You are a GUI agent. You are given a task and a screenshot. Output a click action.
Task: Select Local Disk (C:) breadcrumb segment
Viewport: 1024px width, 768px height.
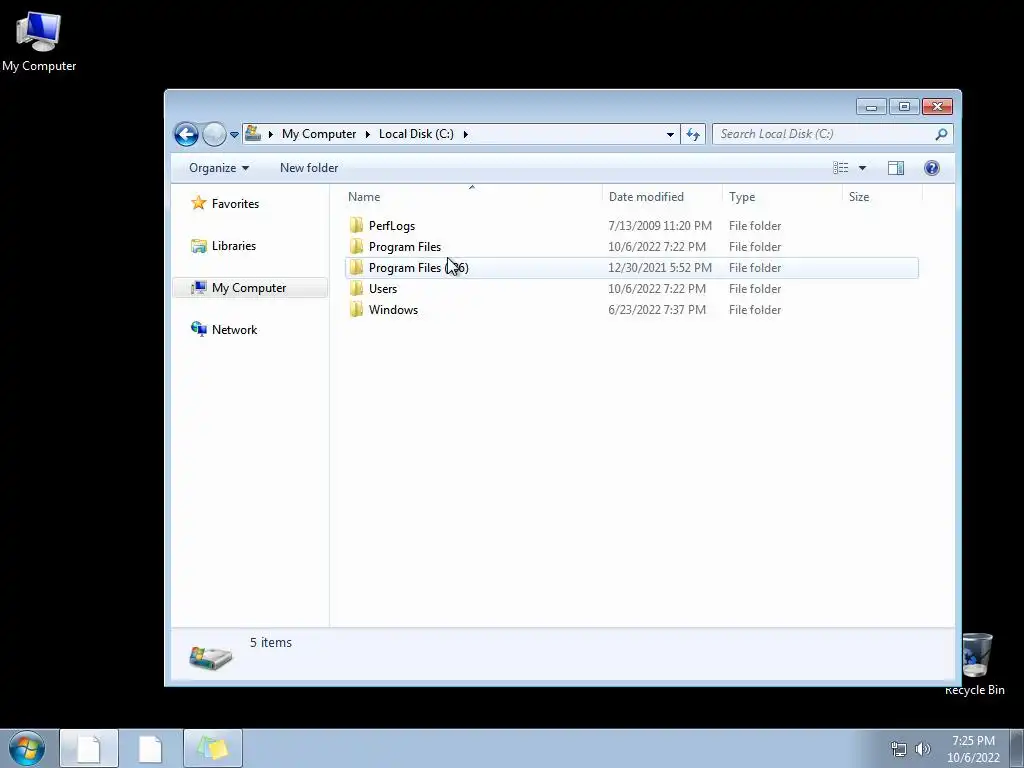pos(416,134)
